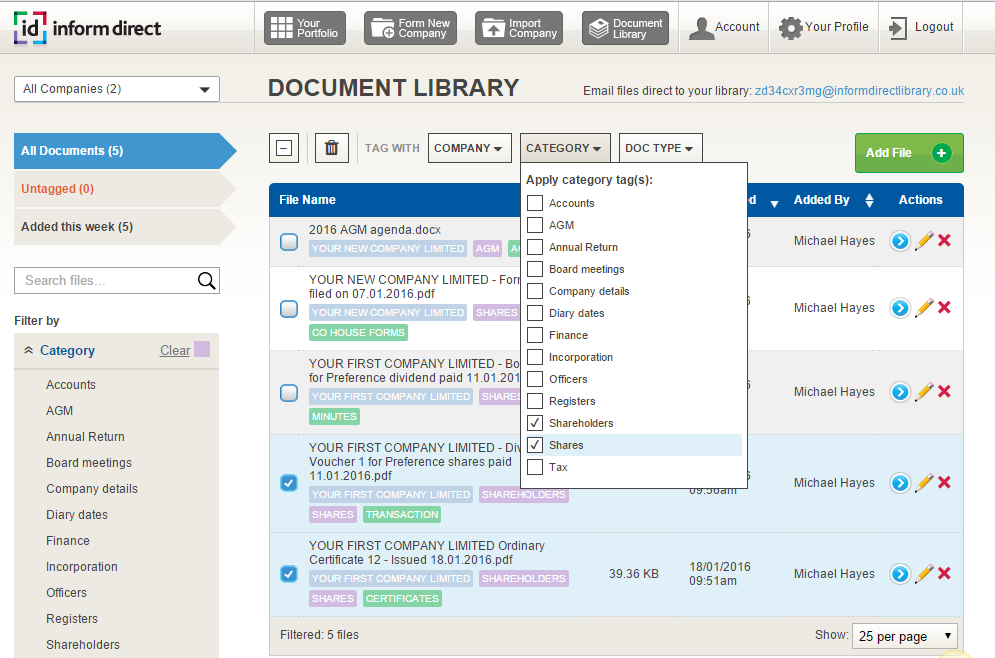This screenshot has width=995, height=658.
Task: Edit the 2016 AGM agenda.docx with pencil
Action: [x=924, y=241]
